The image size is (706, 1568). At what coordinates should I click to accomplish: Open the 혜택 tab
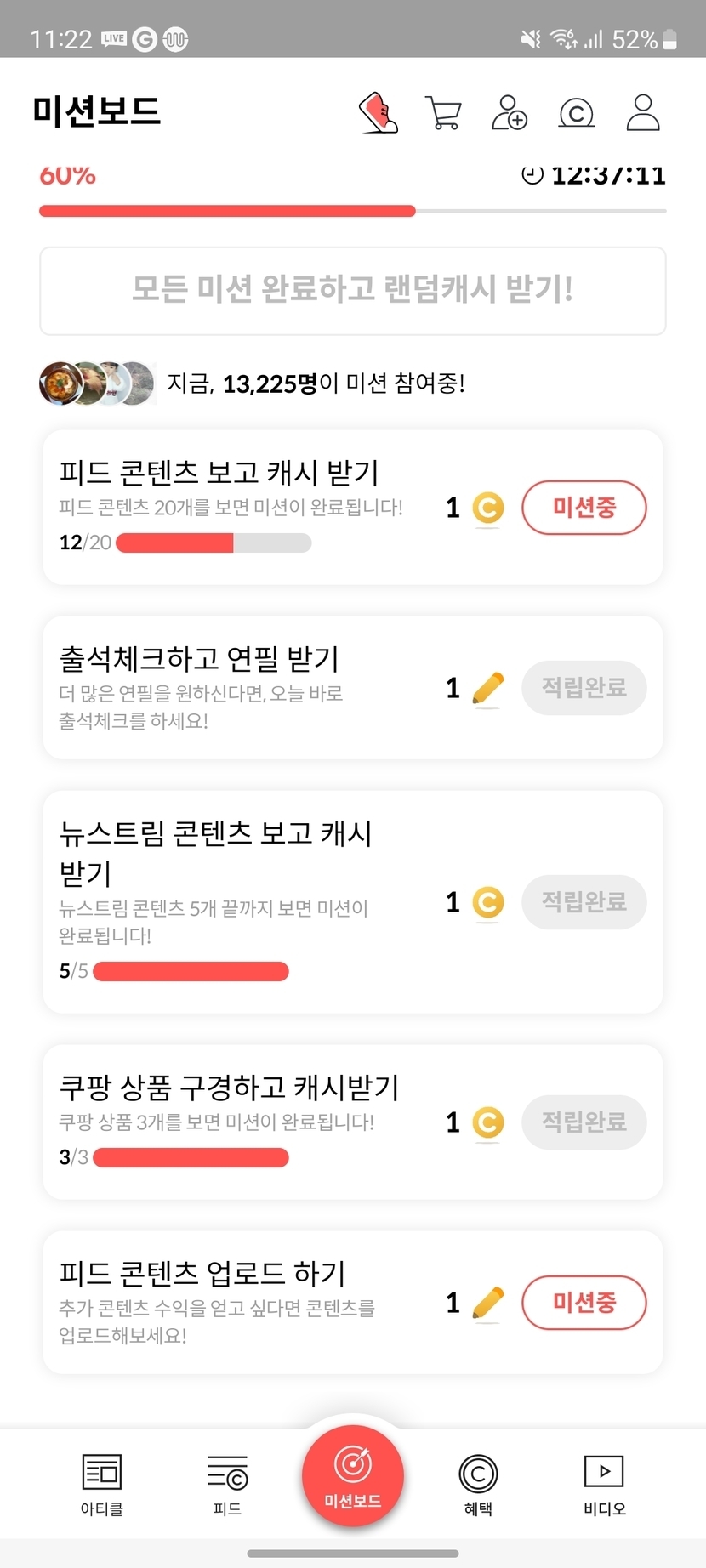478,1484
